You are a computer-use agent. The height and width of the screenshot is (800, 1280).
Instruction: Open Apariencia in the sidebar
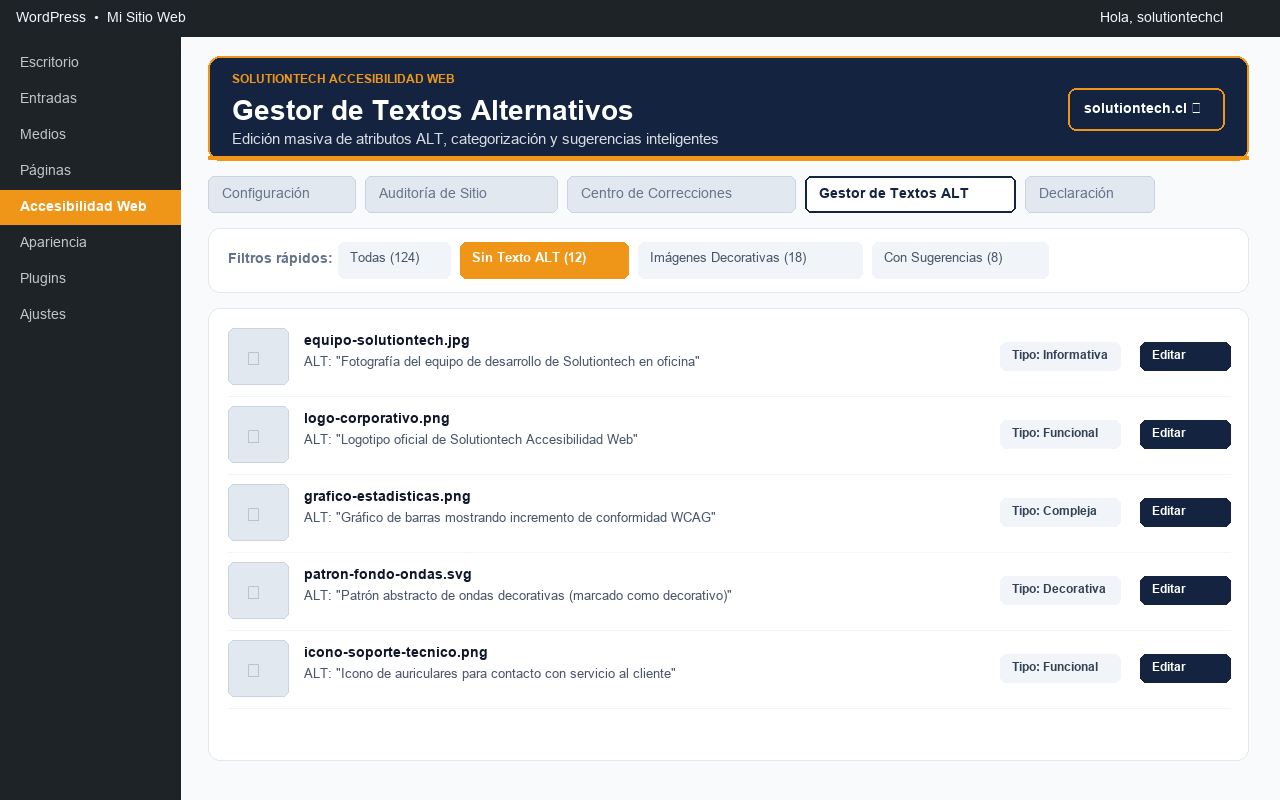click(90, 242)
